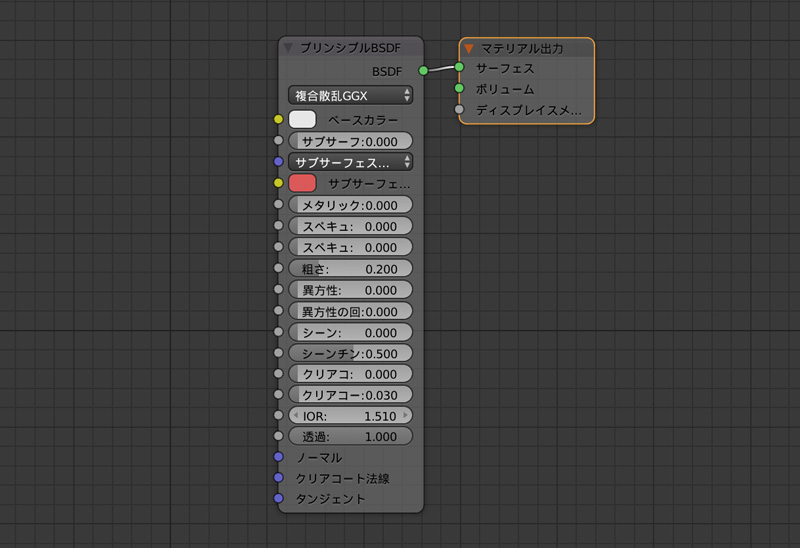The height and width of the screenshot is (548, 800).
Task: Click the 粗さ 0.200 slider
Action: pyautogui.click(x=350, y=269)
